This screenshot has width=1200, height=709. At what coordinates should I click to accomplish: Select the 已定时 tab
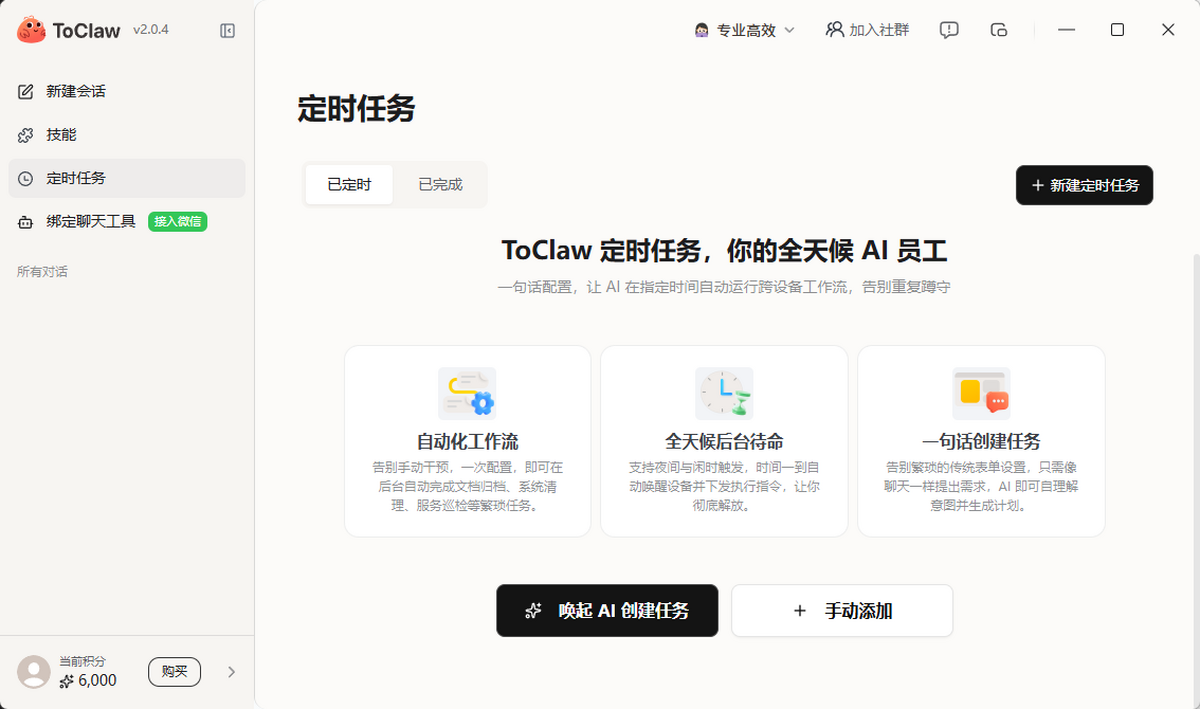(349, 184)
